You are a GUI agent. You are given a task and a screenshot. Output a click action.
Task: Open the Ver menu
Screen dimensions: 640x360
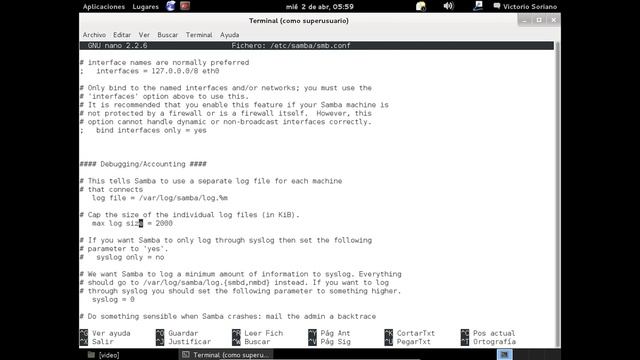point(144,35)
